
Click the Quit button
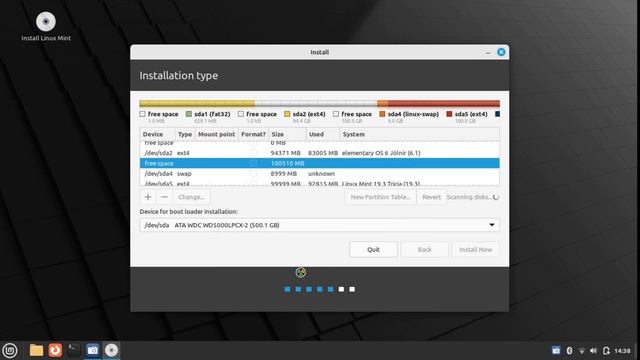point(373,249)
